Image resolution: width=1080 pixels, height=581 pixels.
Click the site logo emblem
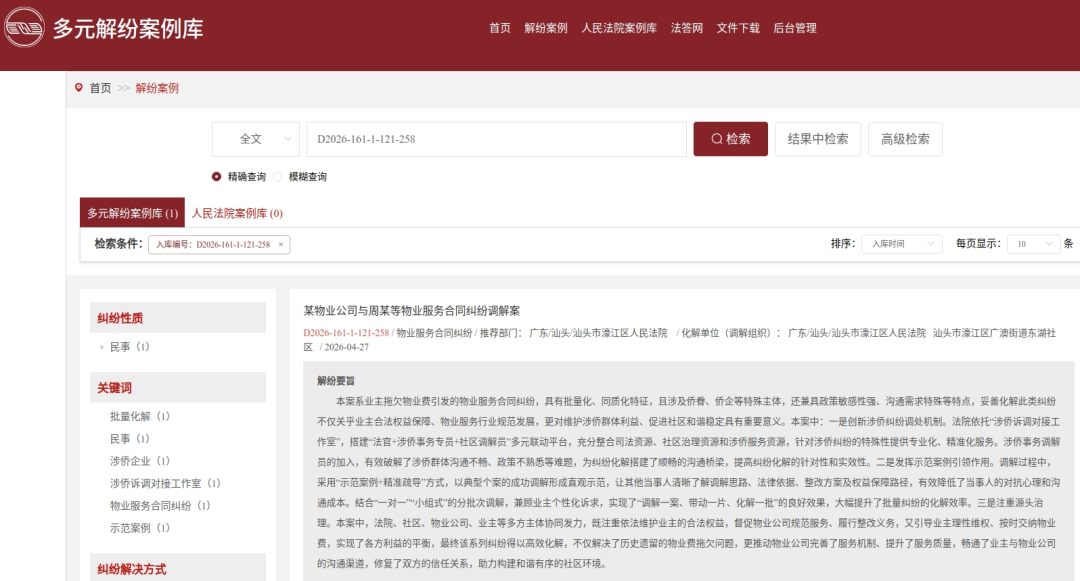24,28
